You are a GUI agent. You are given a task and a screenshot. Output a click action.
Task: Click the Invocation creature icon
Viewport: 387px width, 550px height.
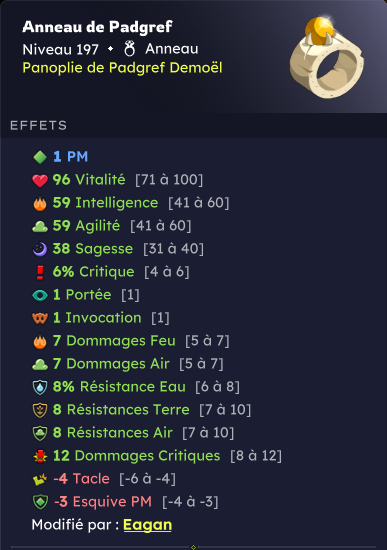pyautogui.click(x=40, y=318)
